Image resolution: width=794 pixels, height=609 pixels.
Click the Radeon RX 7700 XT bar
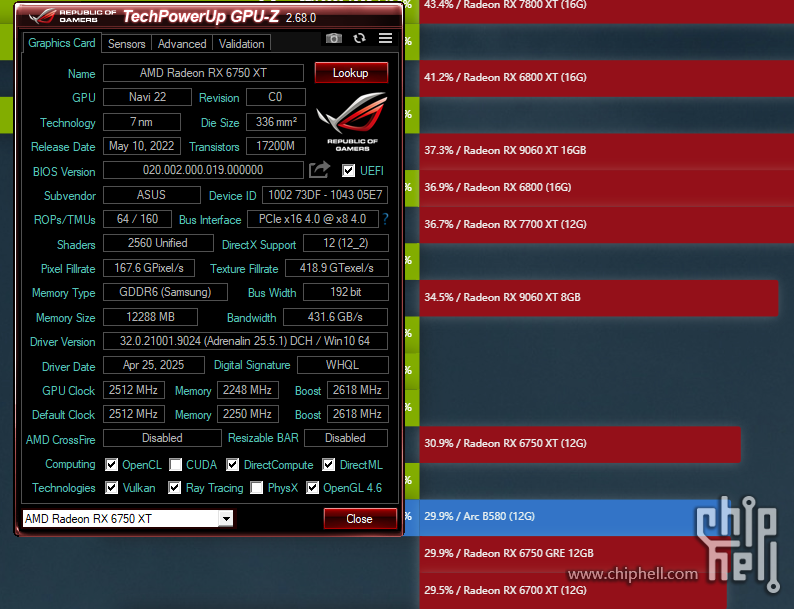[x=607, y=224]
